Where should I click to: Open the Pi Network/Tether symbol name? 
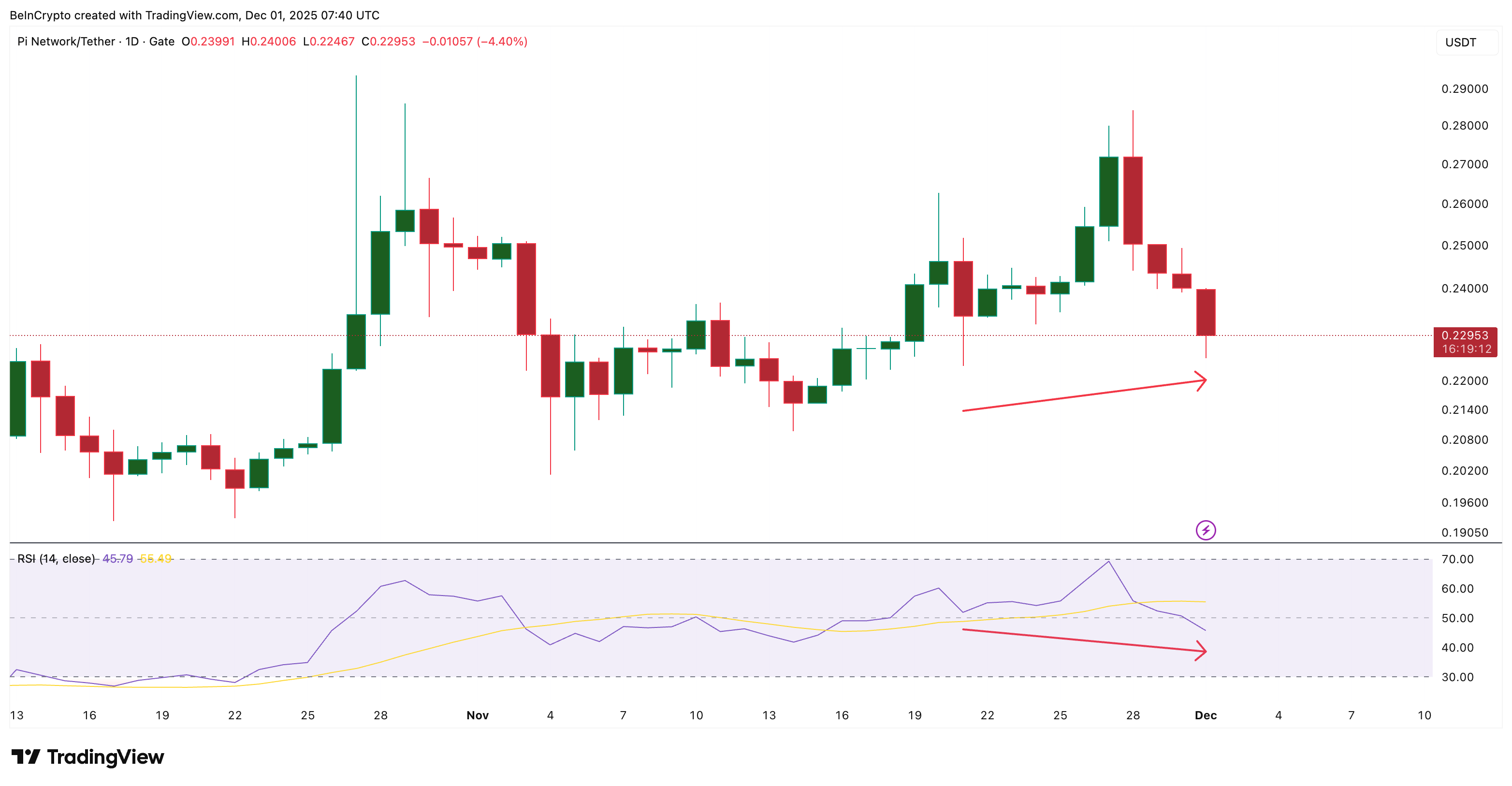[66, 41]
